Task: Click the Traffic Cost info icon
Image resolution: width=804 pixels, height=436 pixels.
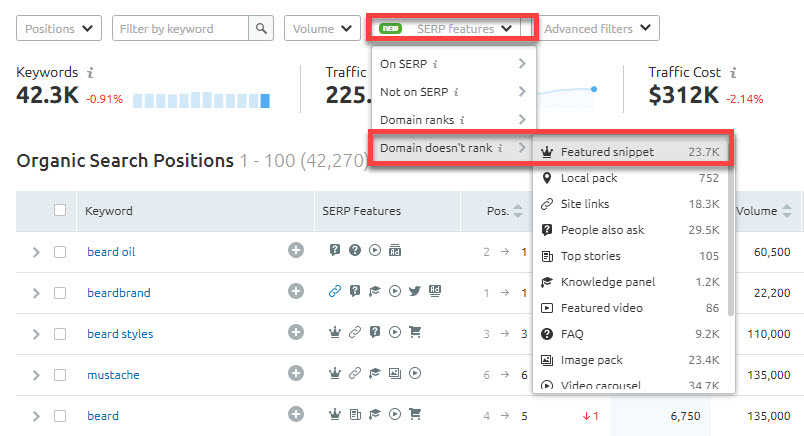Action: point(735,73)
